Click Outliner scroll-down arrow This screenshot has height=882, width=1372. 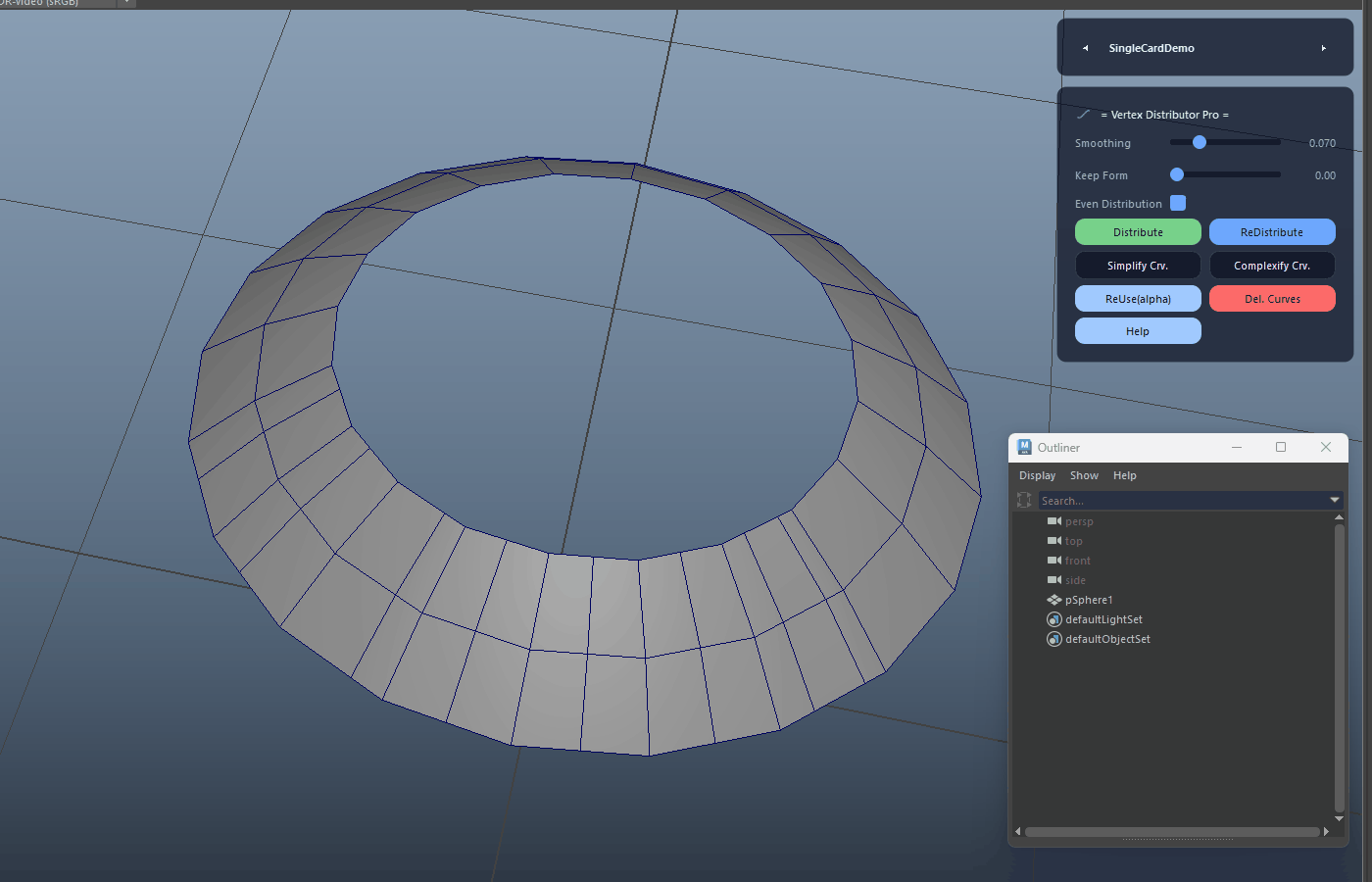[1340, 818]
